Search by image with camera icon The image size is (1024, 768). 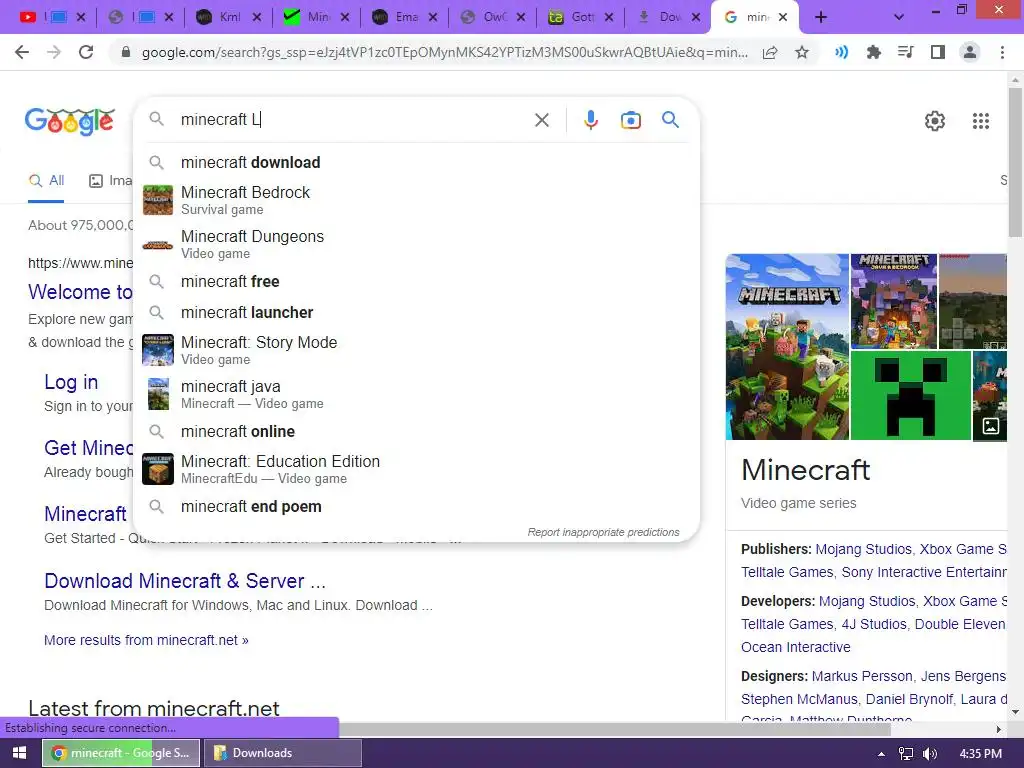coord(631,120)
